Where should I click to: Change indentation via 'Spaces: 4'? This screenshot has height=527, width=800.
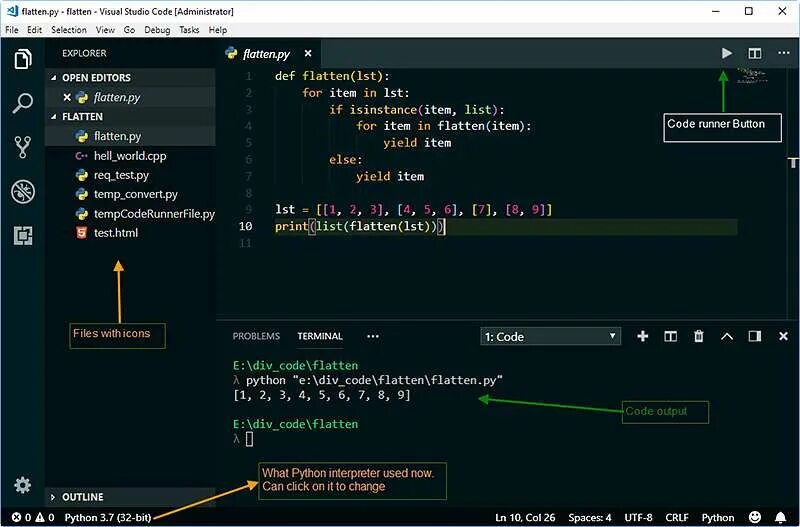590,517
